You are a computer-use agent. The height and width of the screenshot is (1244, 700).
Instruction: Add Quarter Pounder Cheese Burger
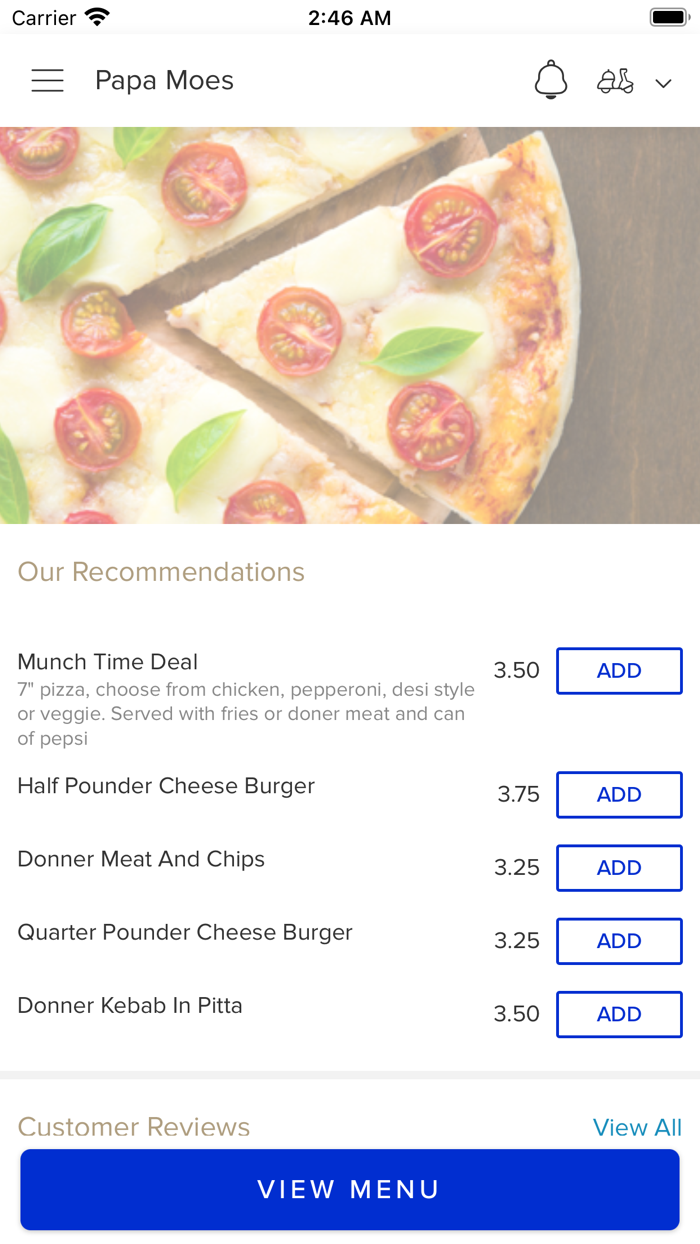pyautogui.click(x=619, y=941)
